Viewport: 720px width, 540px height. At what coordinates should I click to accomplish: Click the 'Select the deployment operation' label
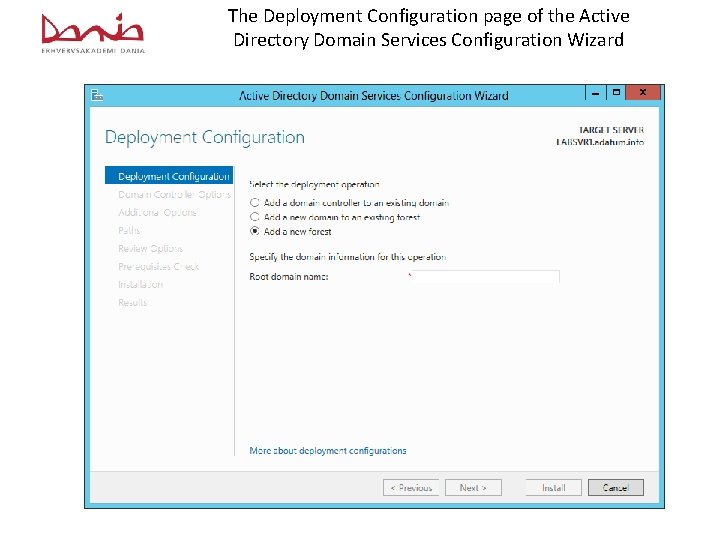coord(315,185)
